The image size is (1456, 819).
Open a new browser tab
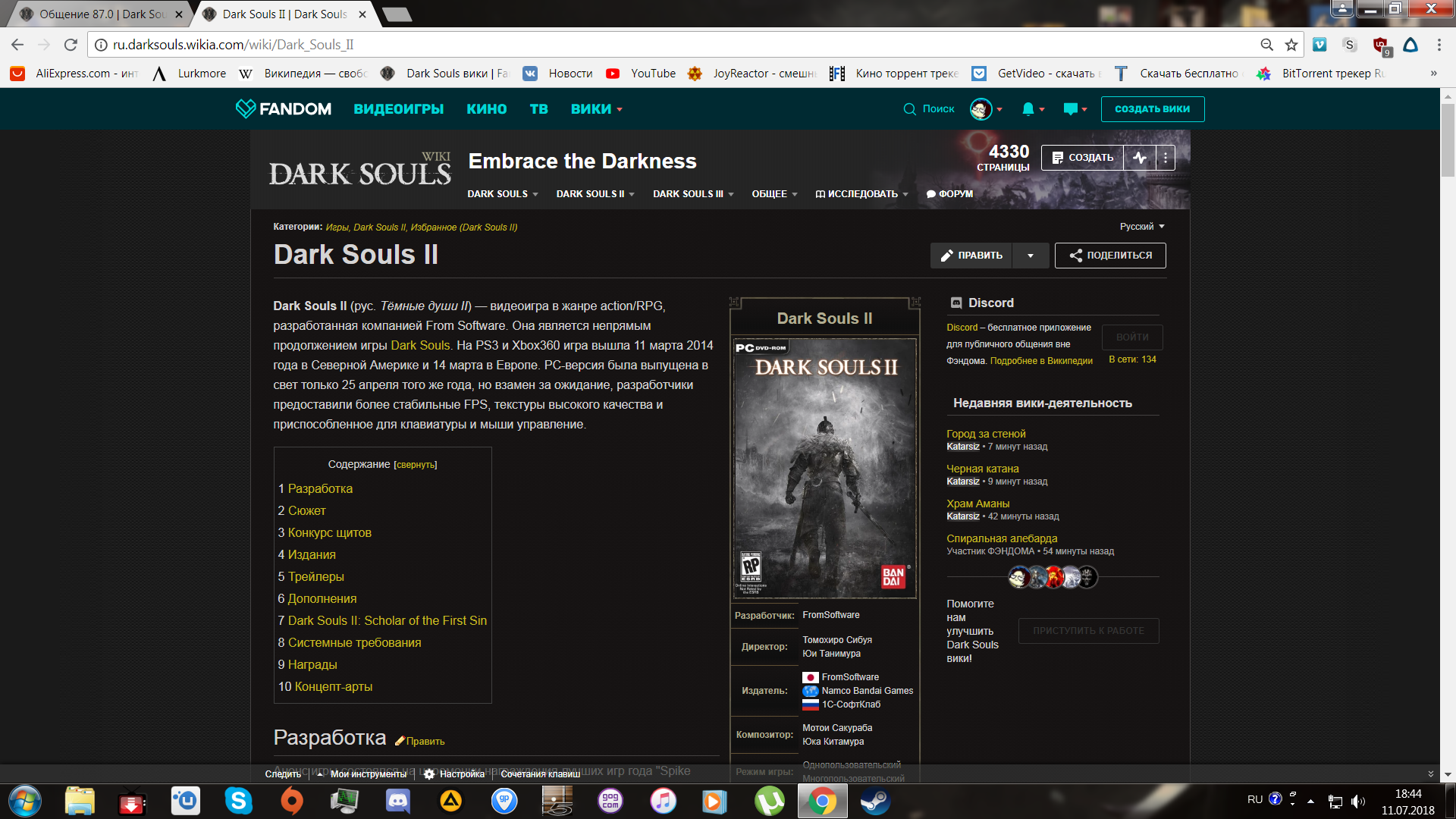(397, 14)
